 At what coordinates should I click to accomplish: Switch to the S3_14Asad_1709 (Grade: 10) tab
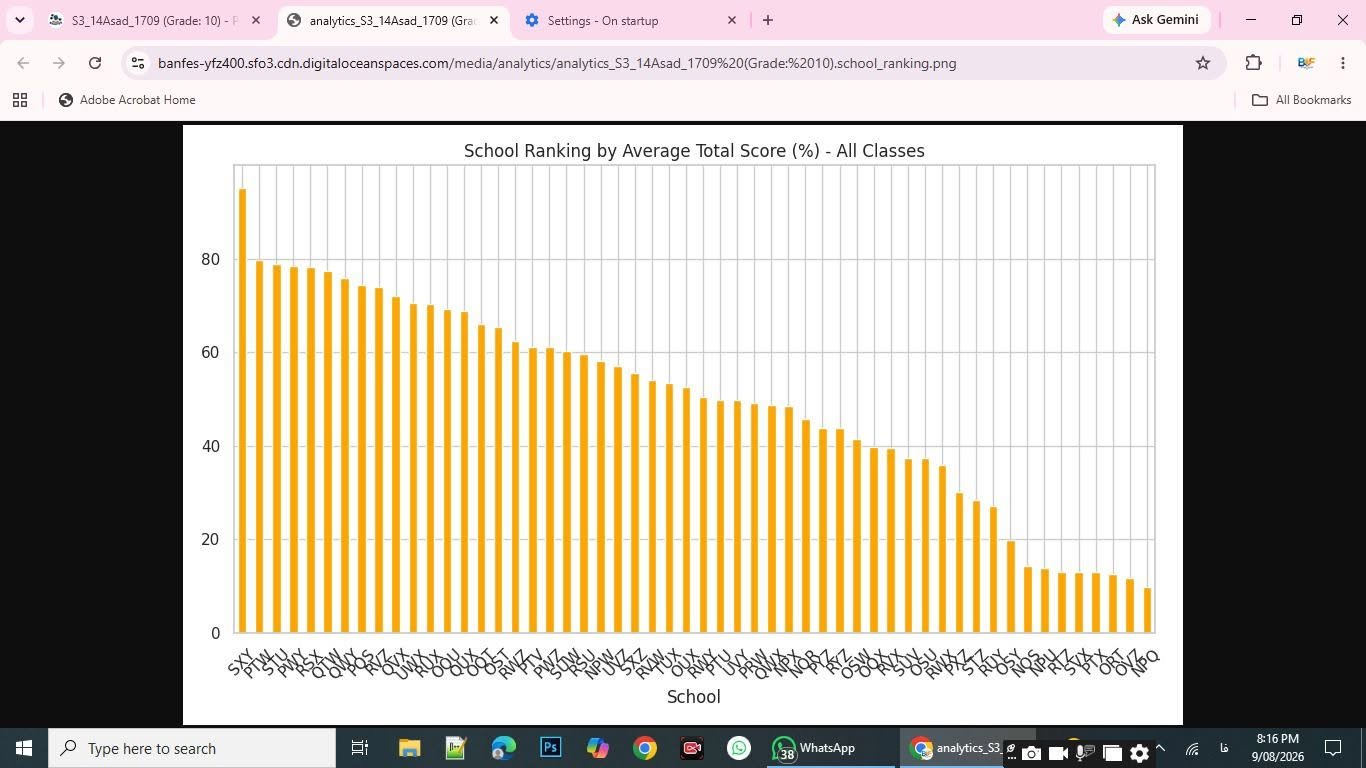pyautogui.click(x=145, y=20)
